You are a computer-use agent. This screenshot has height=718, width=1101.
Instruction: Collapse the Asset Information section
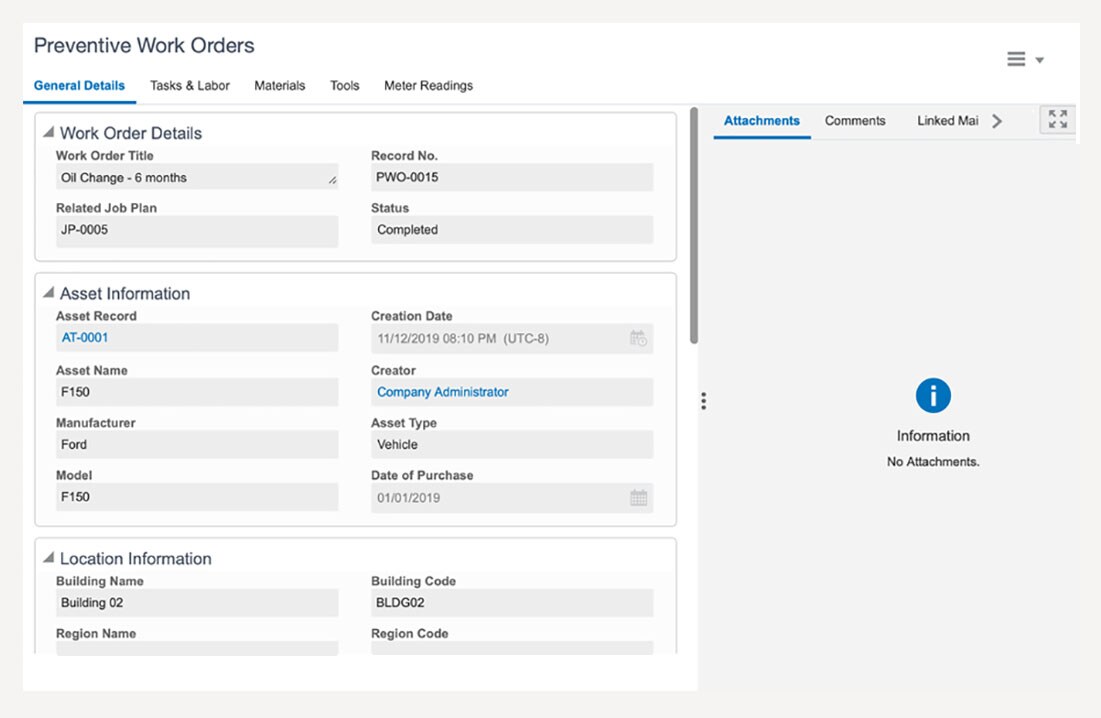[48, 293]
